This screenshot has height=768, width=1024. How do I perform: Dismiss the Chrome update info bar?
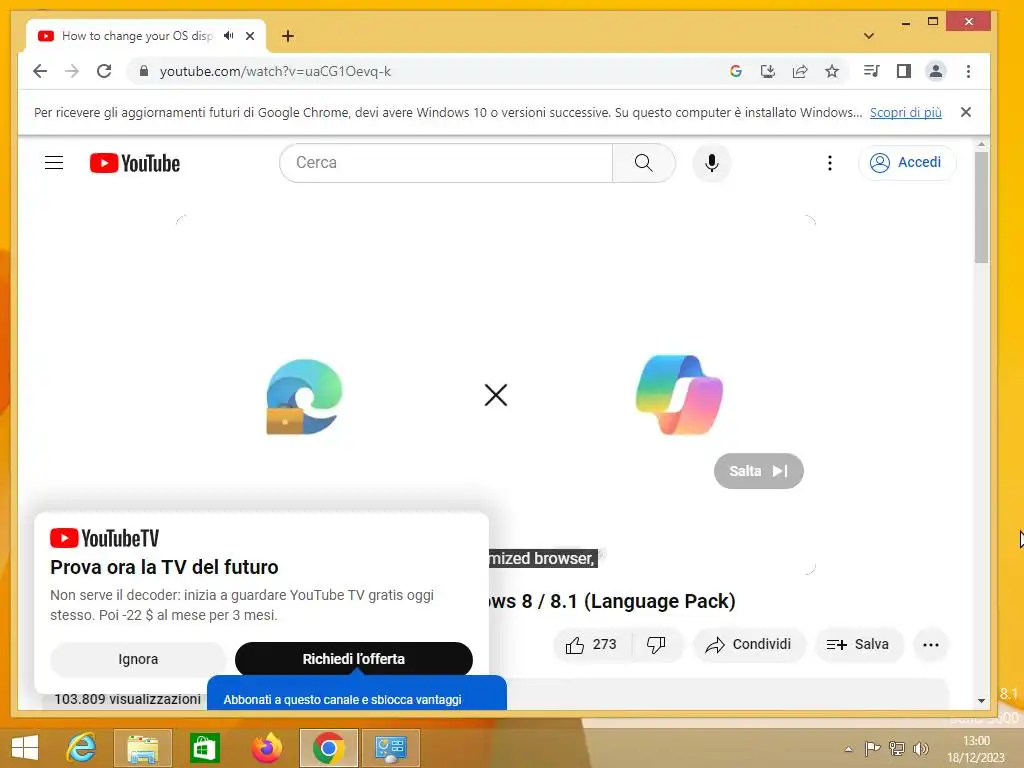[x=966, y=112]
